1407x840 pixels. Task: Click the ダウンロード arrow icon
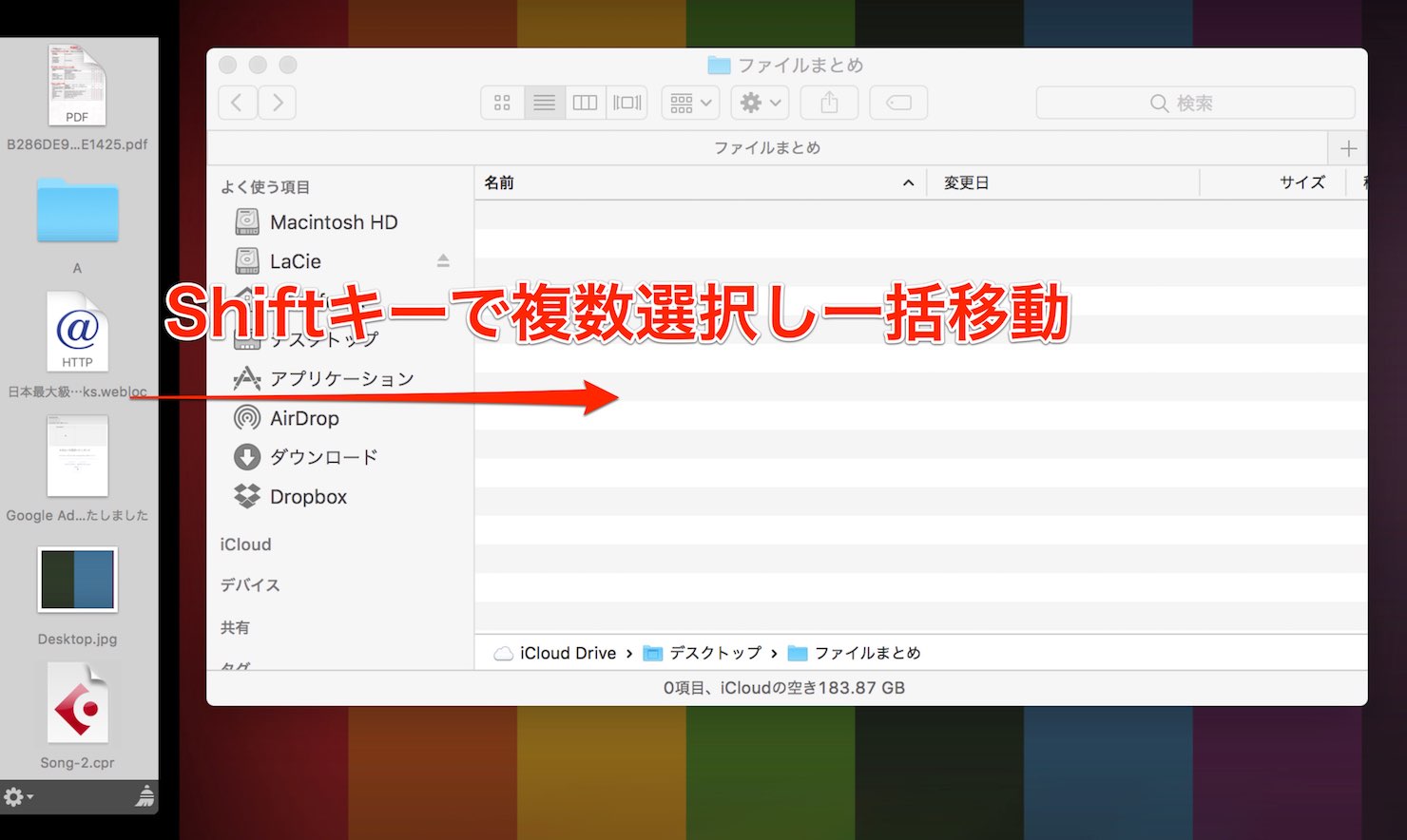[x=247, y=457]
